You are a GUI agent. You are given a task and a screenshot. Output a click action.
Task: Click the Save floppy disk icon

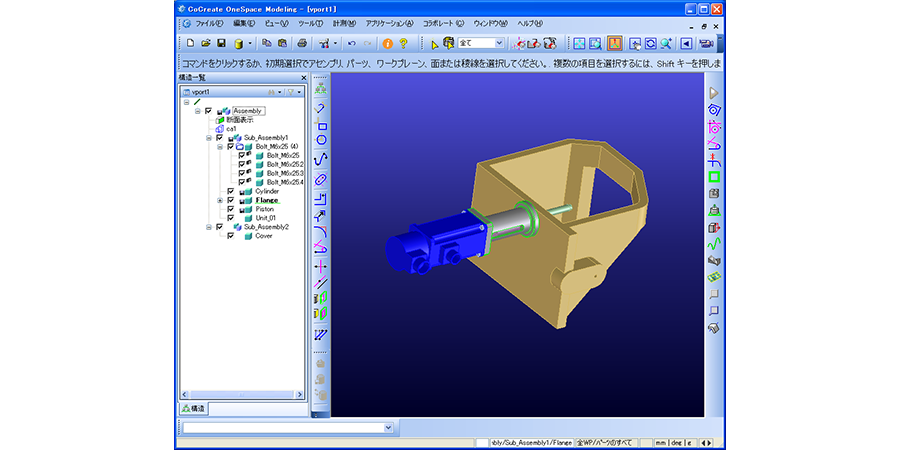coord(221,44)
